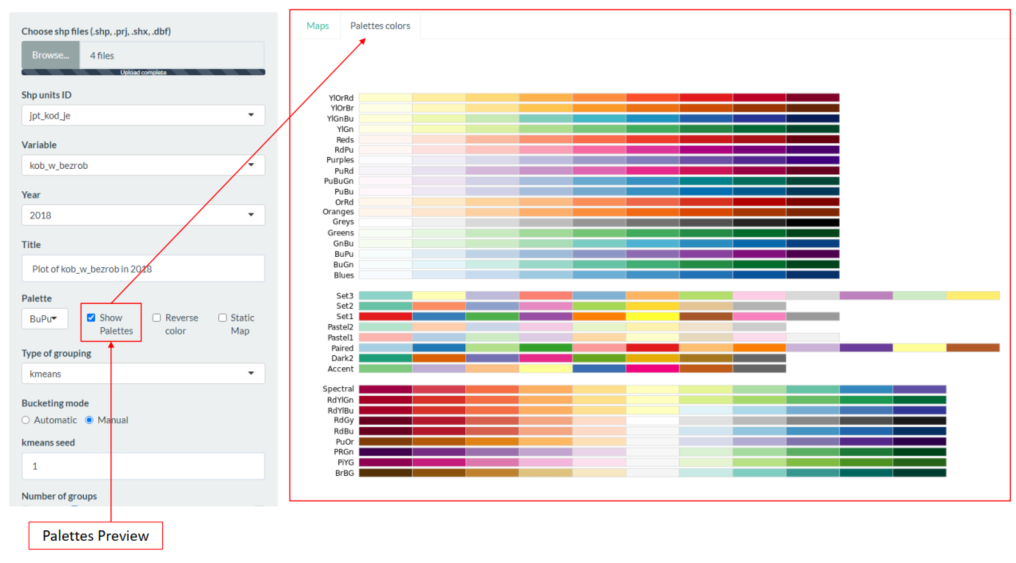Open the Year dropdown showing 2018
The image size is (1016, 563).
pyautogui.click(x=143, y=215)
